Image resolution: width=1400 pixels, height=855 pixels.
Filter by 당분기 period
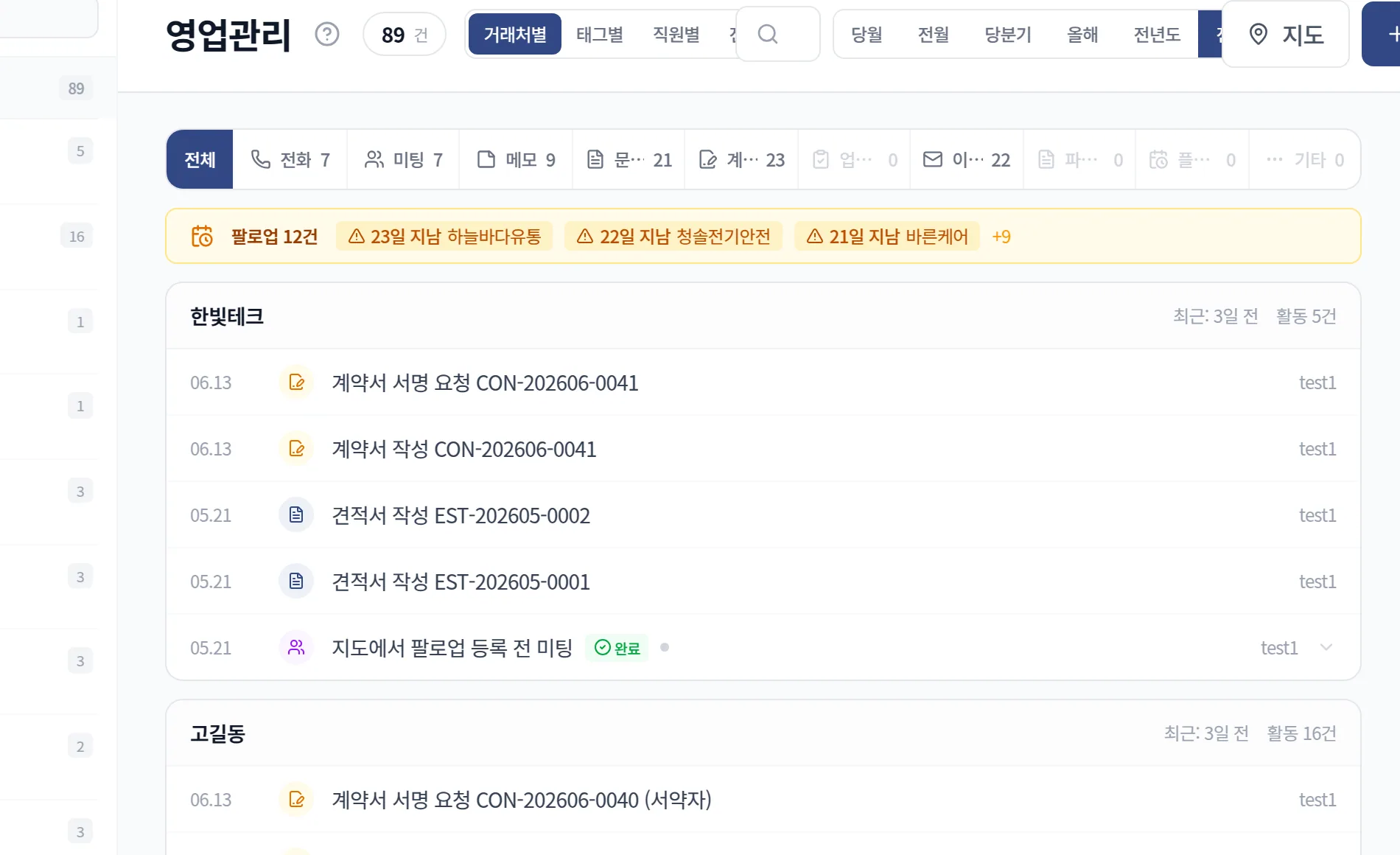click(x=1008, y=34)
